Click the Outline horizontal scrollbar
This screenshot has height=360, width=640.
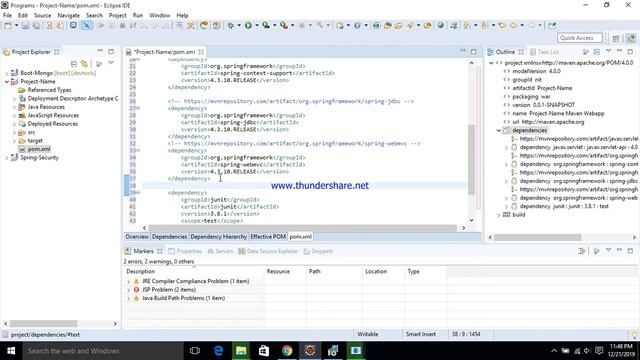(x=538, y=237)
